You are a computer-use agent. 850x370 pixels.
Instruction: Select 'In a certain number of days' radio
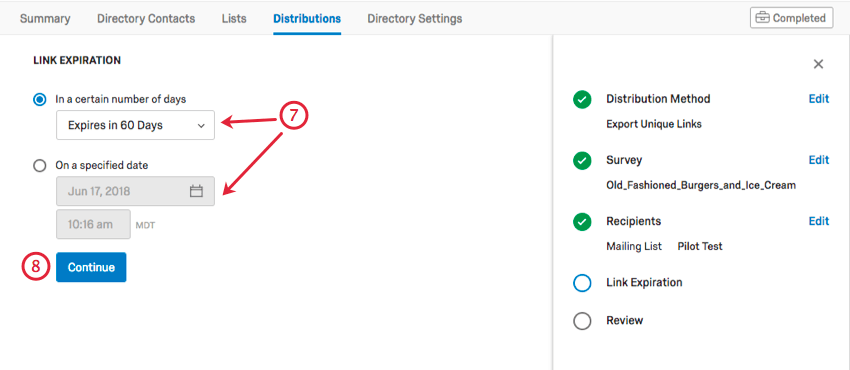click(40, 100)
